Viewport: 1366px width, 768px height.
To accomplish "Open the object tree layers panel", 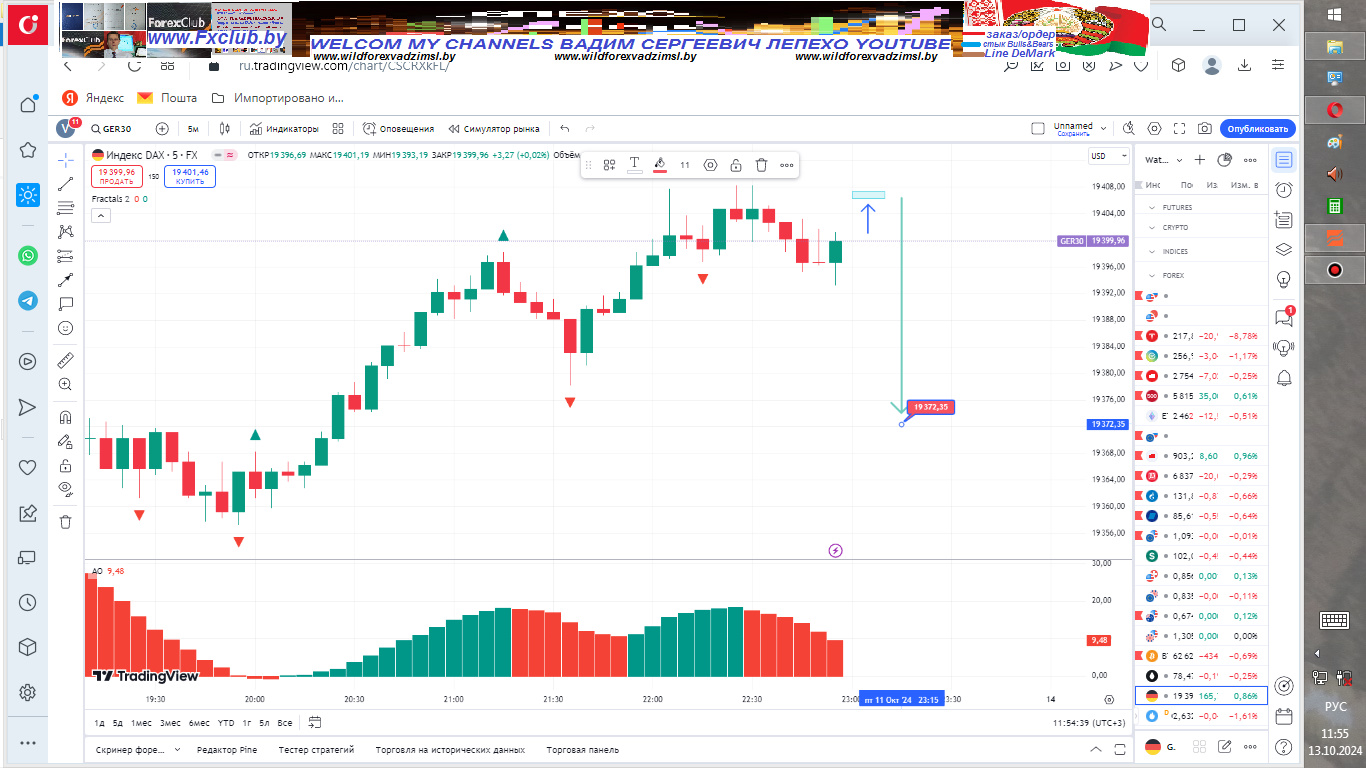I will [x=1284, y=250].
